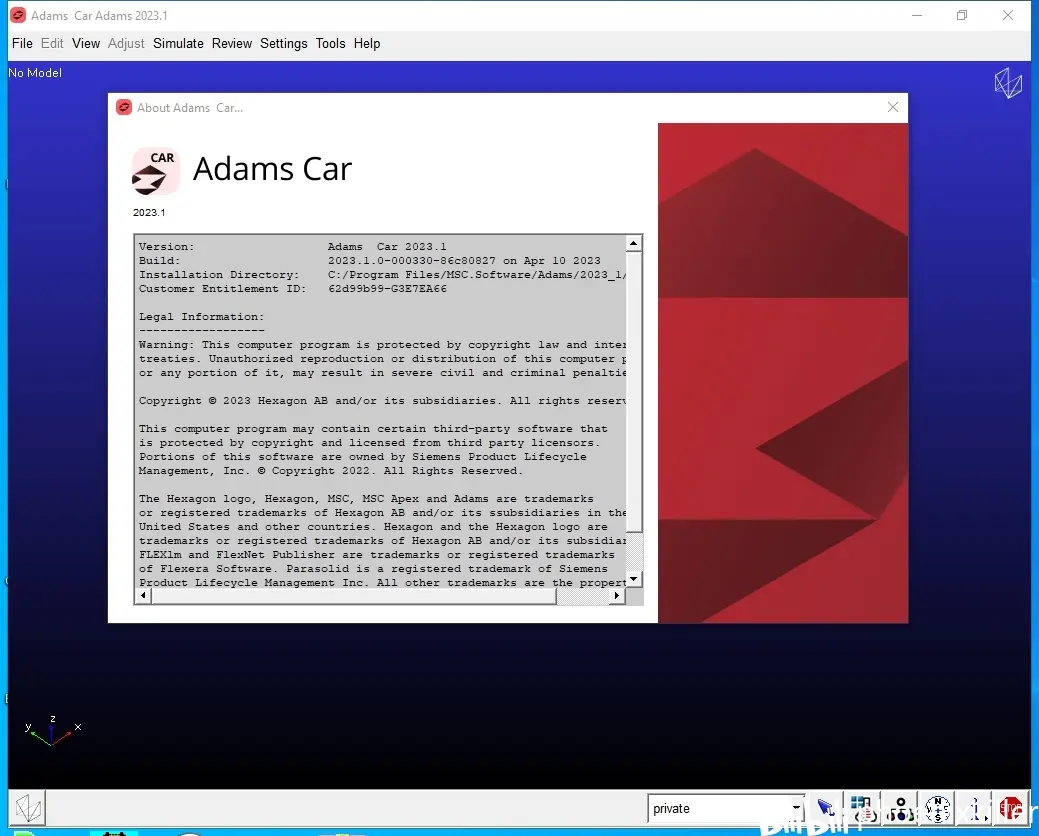Open the View menu
Image resolution: width=1039 pixels, height=836 pixels.
tap(85, 44)
